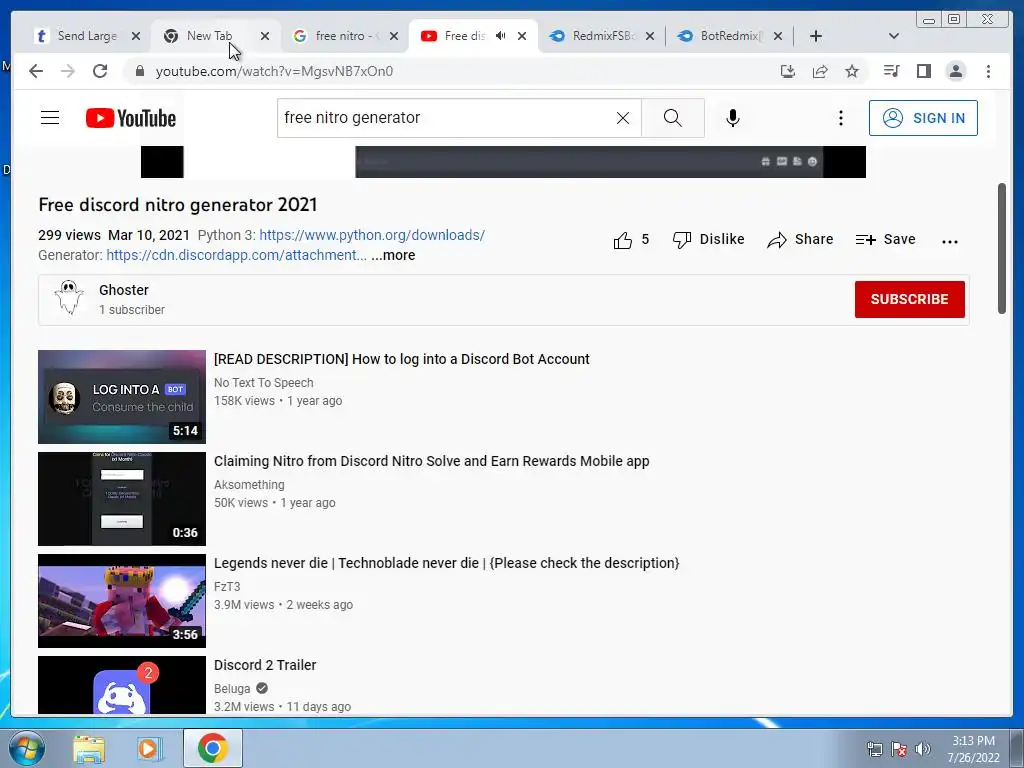1024x768 pixels.
Task: Expand the tab search chevron
Action: tap(894, 36)
